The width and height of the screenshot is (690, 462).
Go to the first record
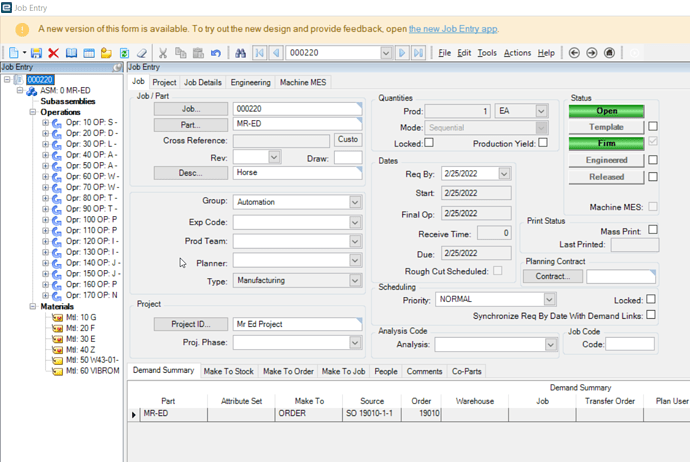pyautogui.click(x=259, y=53)
